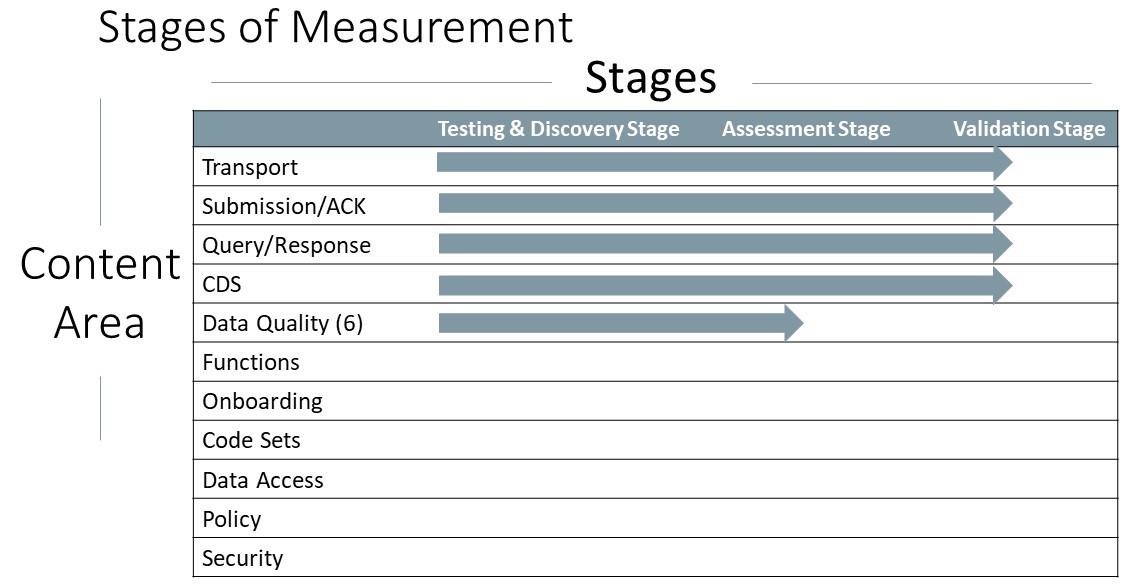This screenshot has height=584, width=1129.
Task: Select the Onboarding row
Action: [655, 400]
